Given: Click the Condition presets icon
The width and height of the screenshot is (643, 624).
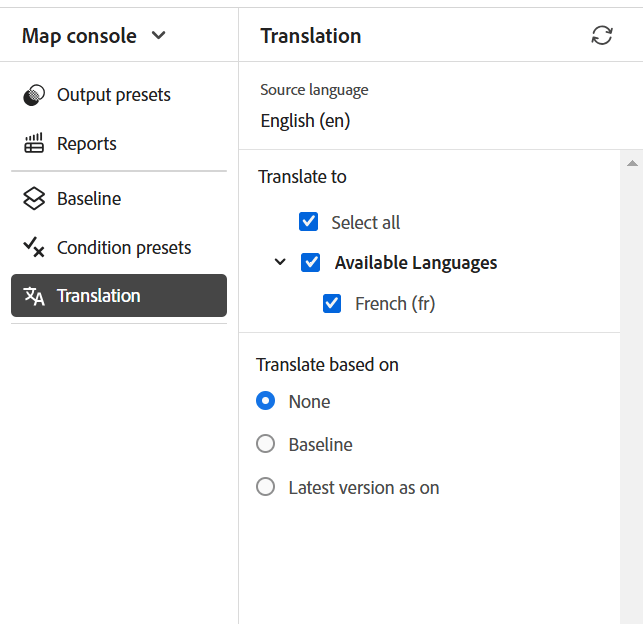Looking at the screenshot, I should pyautogui.click(x=34, y=247).
